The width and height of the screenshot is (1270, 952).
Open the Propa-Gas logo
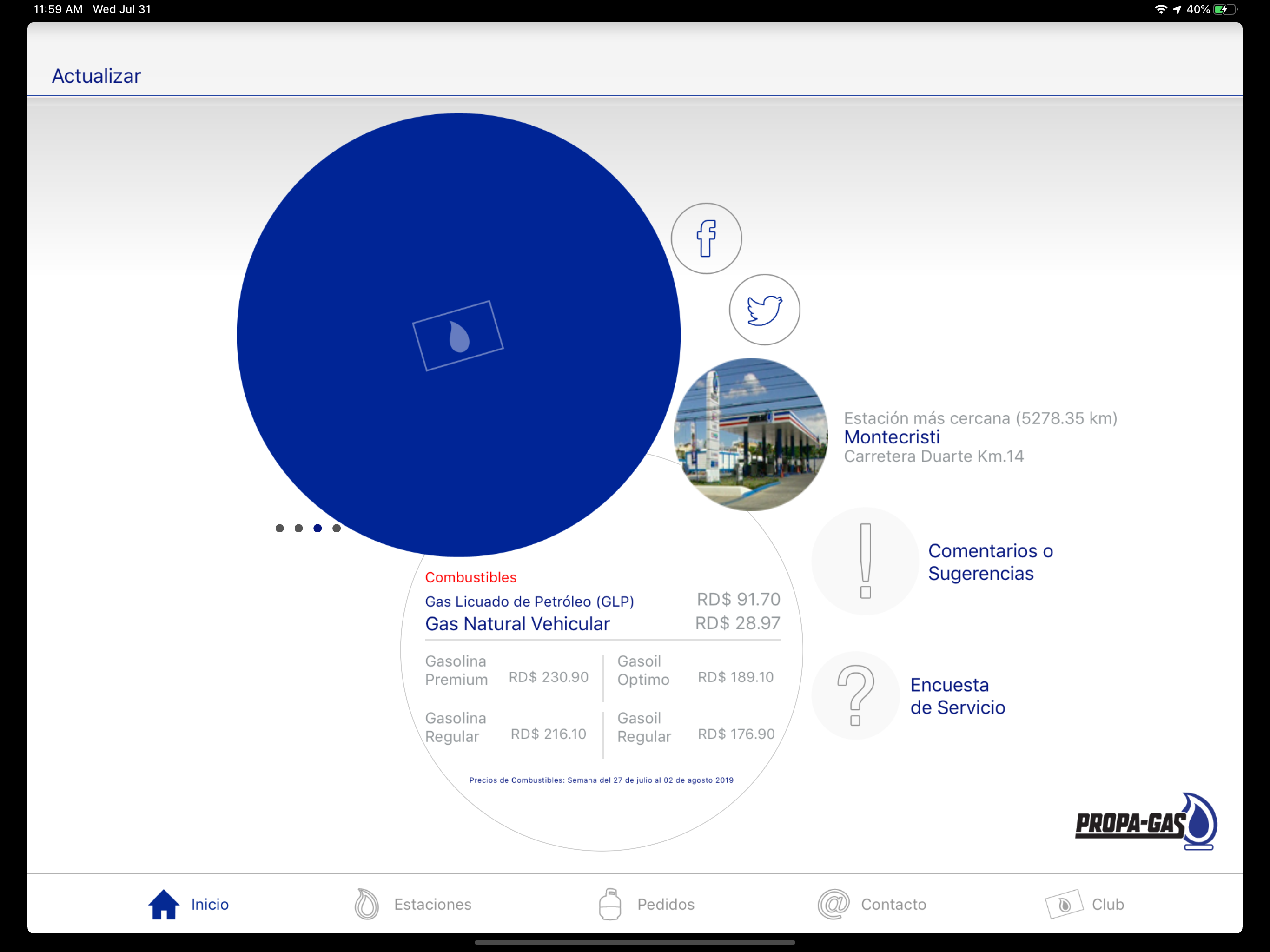(x=1146, y=821)
